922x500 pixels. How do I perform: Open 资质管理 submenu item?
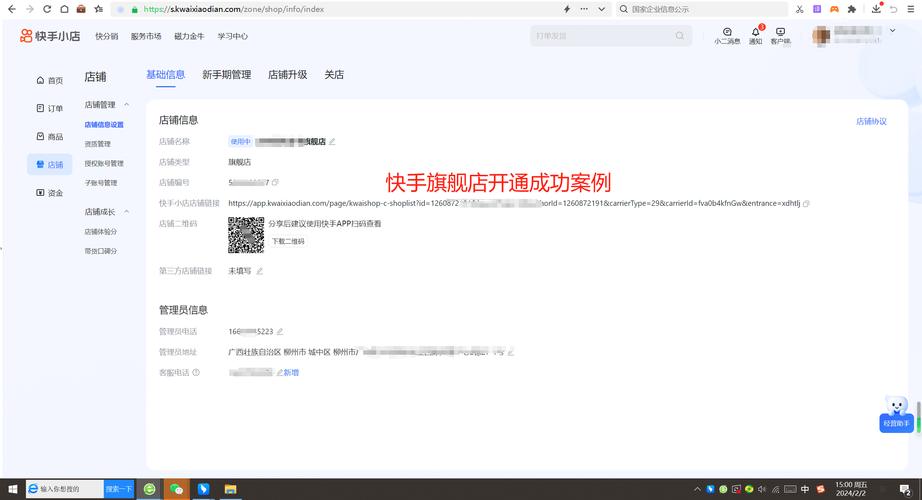(x=98, y=144)
